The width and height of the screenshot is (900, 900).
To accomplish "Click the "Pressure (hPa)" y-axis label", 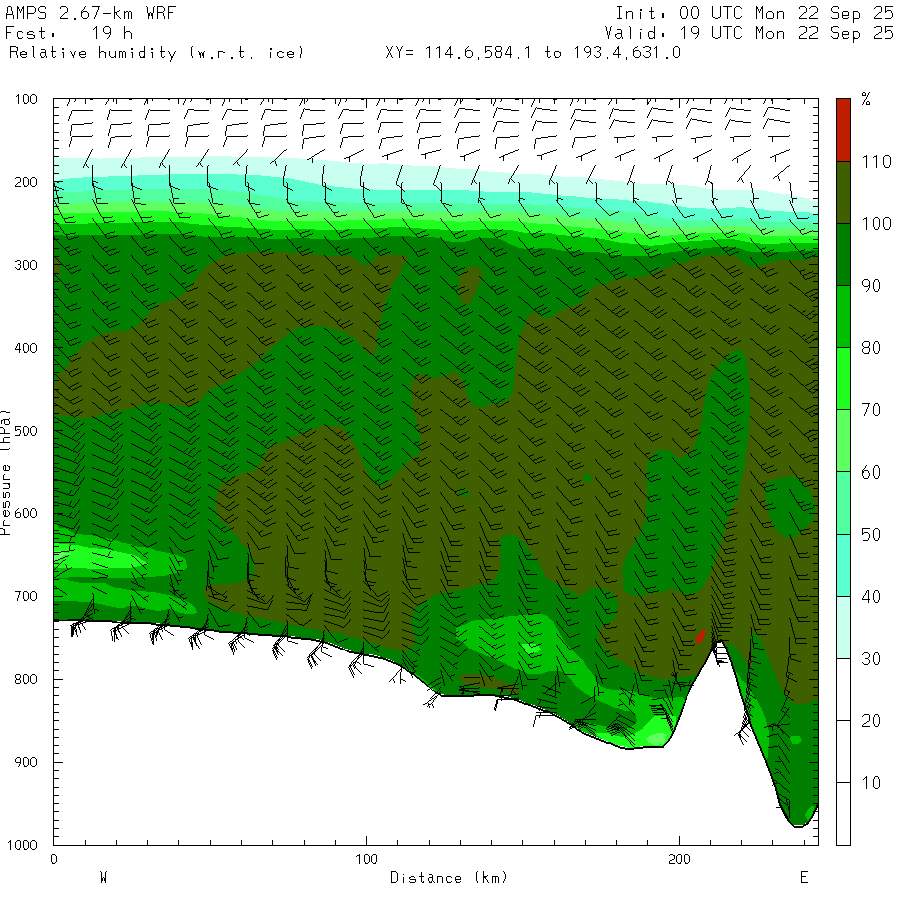I will click(7, 470).
